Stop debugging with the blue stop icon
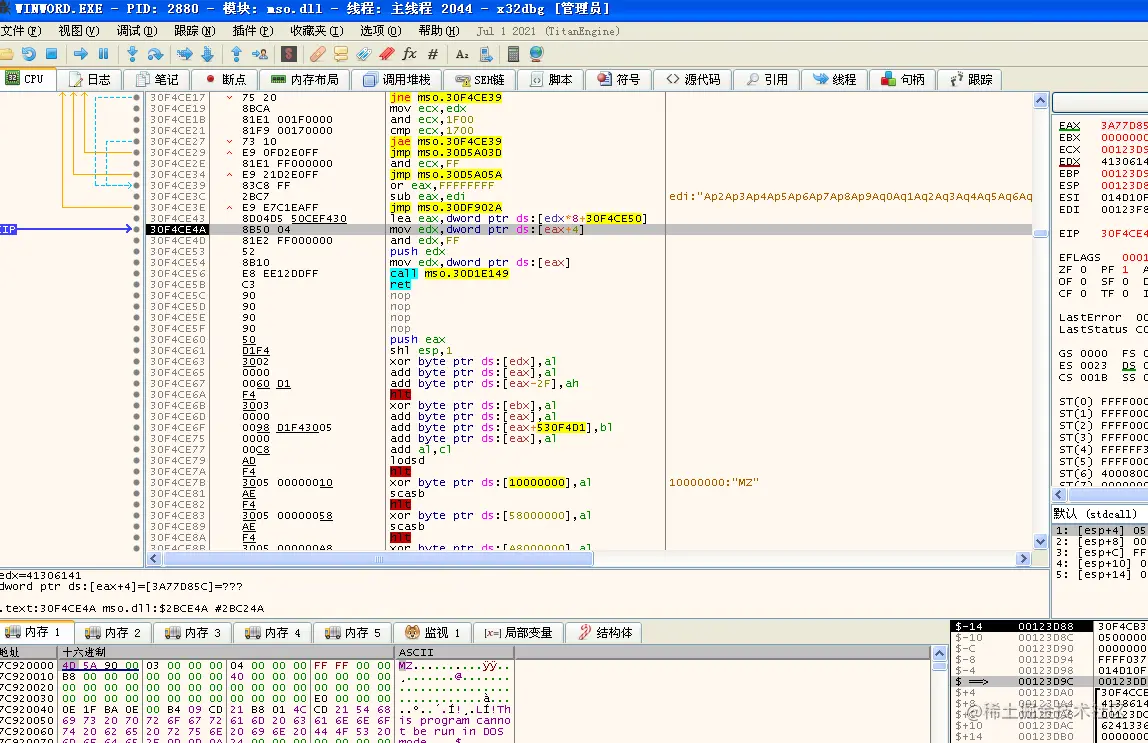The width and height of the screenshot is (1148, 743). tap(51, 53)
